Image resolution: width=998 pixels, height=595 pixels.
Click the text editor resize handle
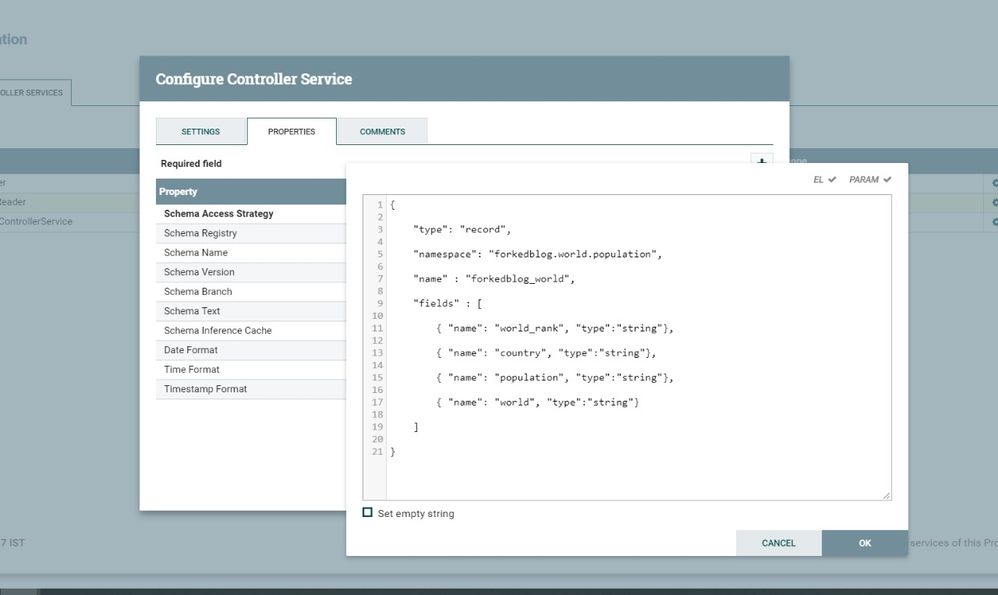point(885,495)
